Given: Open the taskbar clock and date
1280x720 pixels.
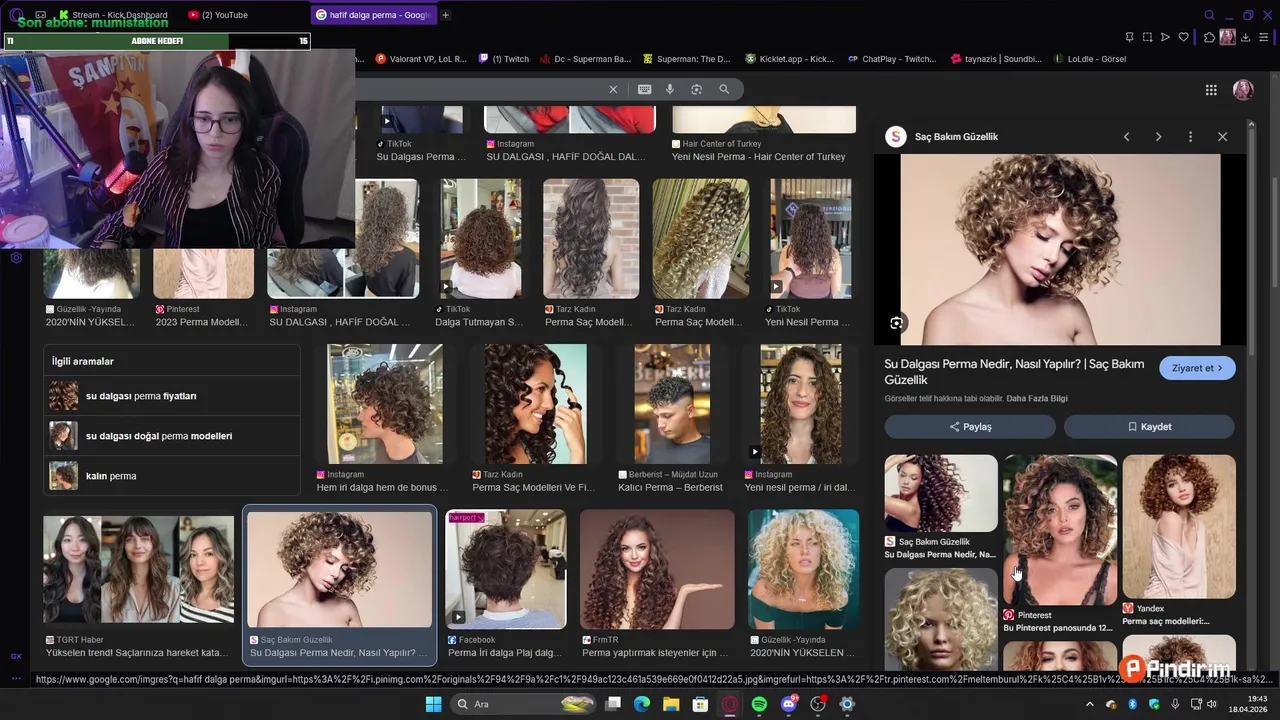Looking at the screenshot, I should [x=1248, y=704].
